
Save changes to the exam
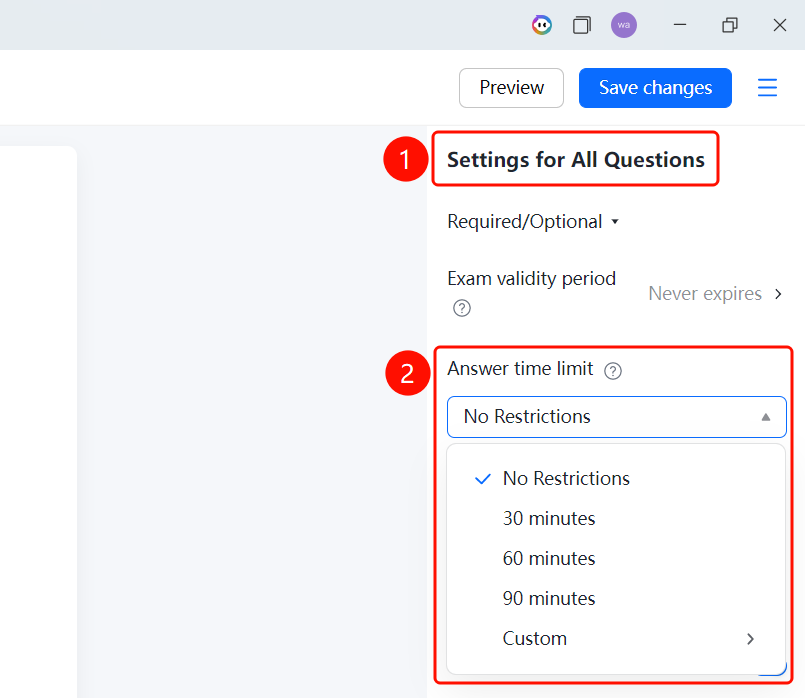point(655,88)
